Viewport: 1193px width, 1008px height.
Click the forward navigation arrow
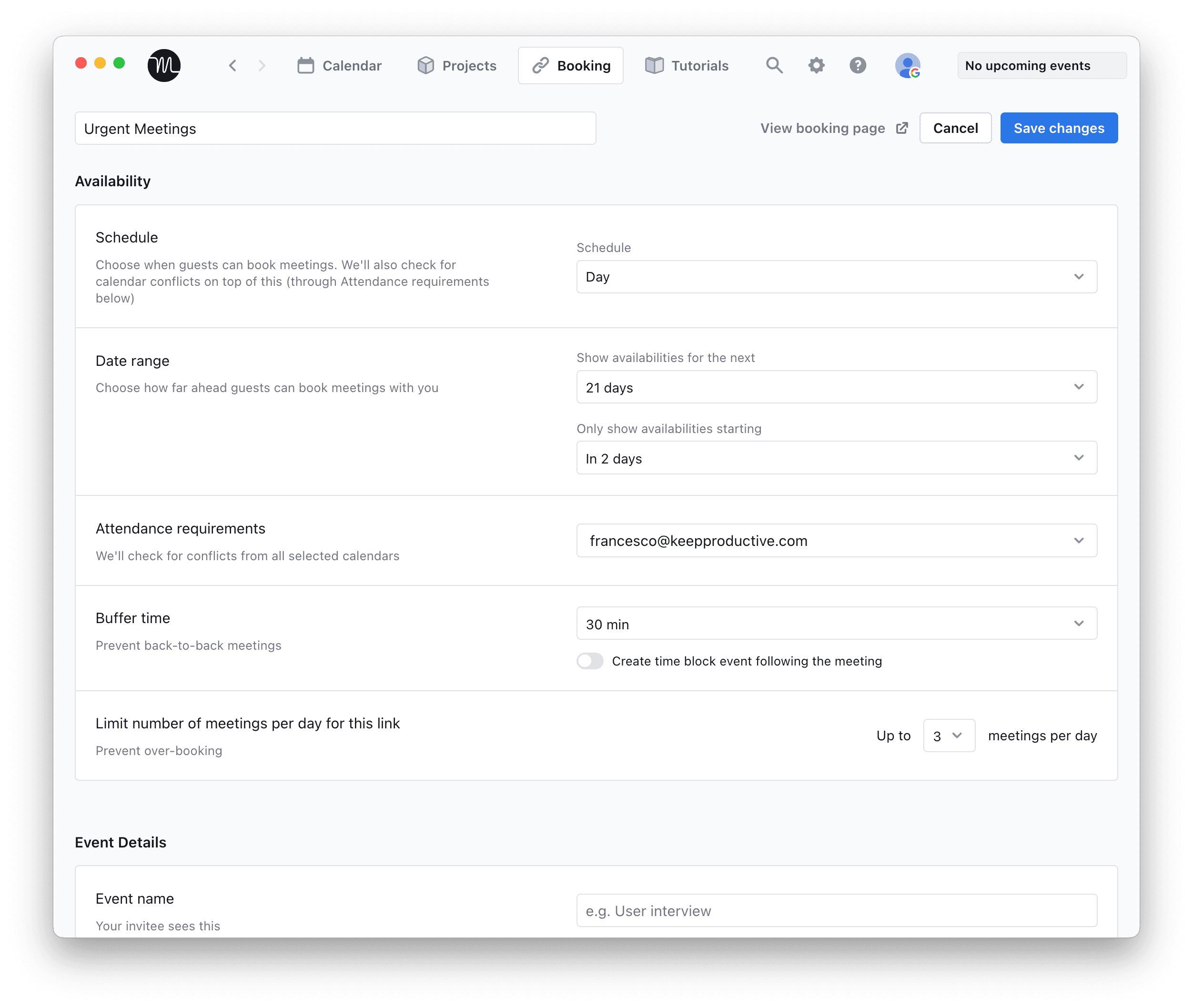click(262, 65)
